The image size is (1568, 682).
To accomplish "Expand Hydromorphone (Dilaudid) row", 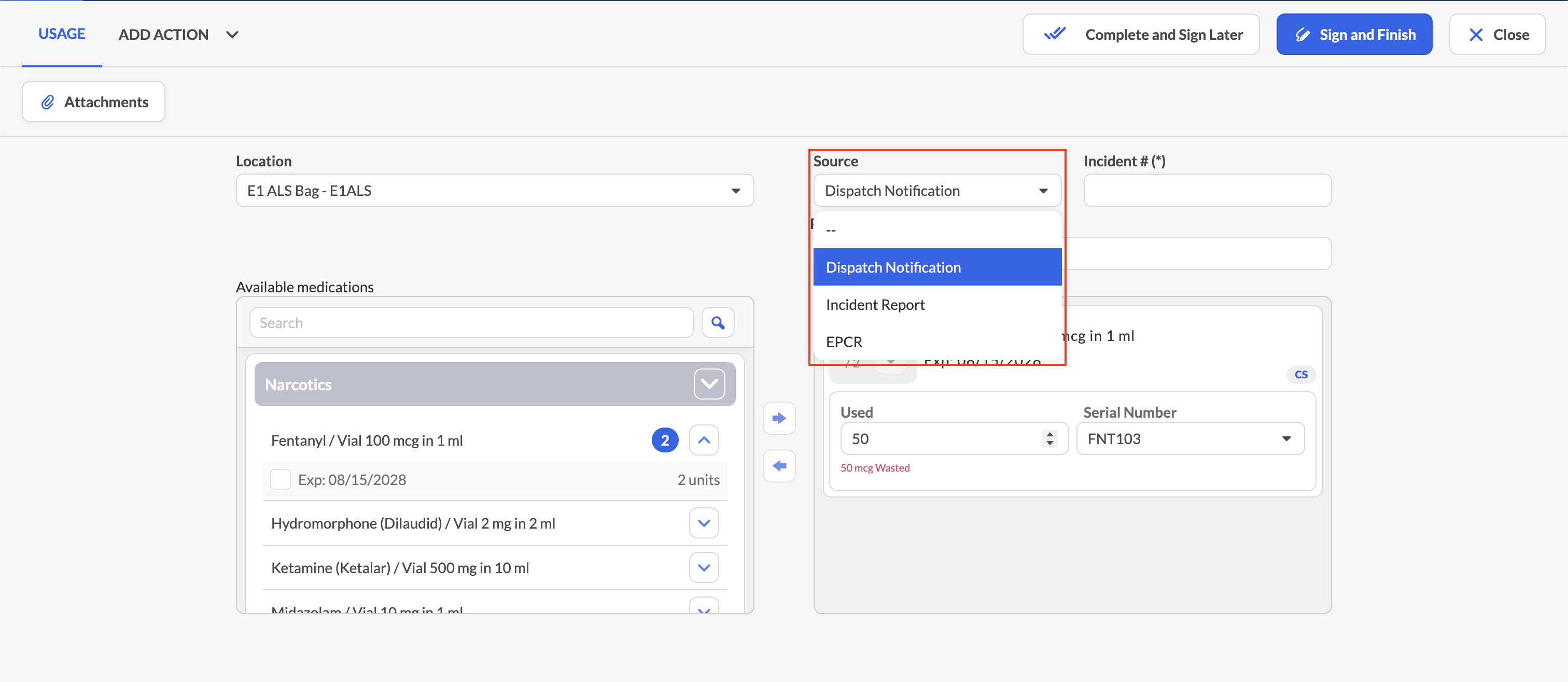I will [704, 523].
